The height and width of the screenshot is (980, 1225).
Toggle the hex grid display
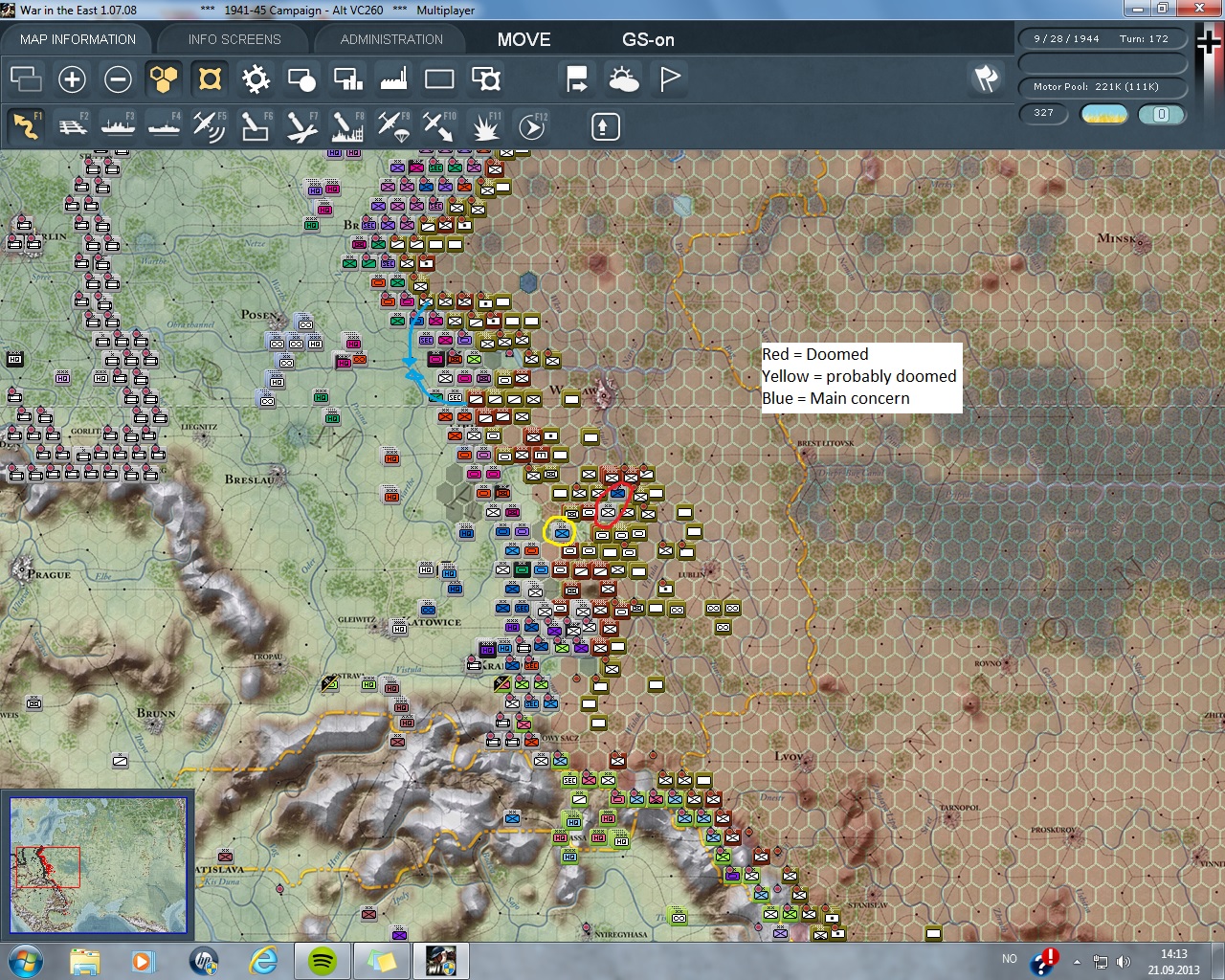(164, 79)
